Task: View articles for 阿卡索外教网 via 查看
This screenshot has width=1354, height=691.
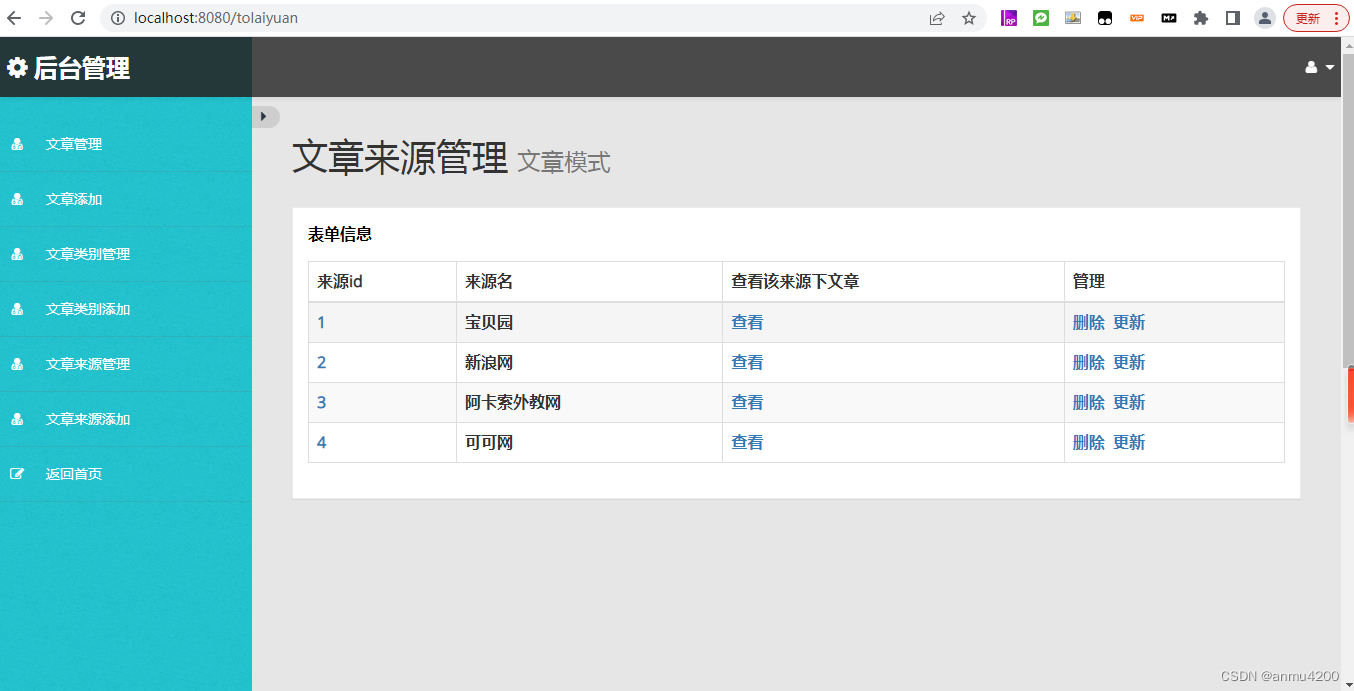Action: 747,402
